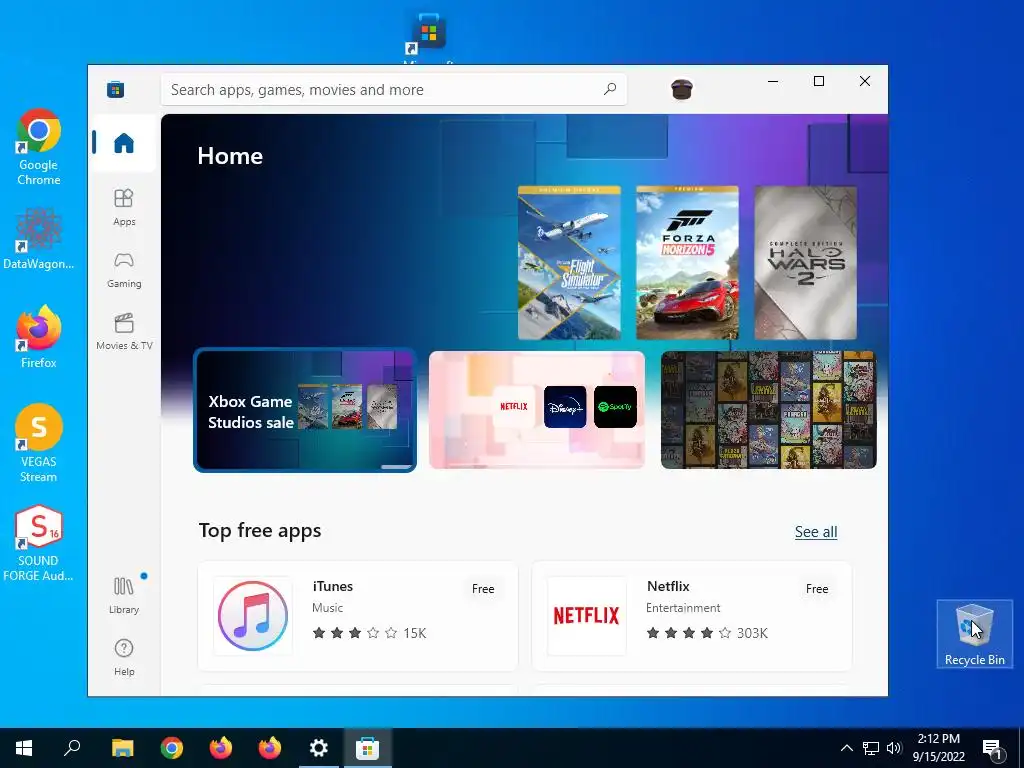Open Help in the Store sidebar
The width and height of the screenshot is (1024, 768).
pos(123,657)
